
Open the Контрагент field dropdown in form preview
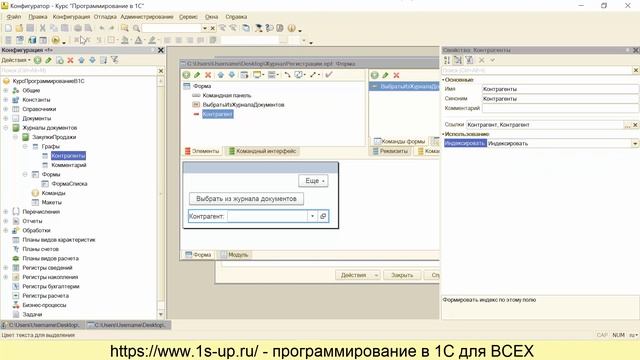point(312,216)
